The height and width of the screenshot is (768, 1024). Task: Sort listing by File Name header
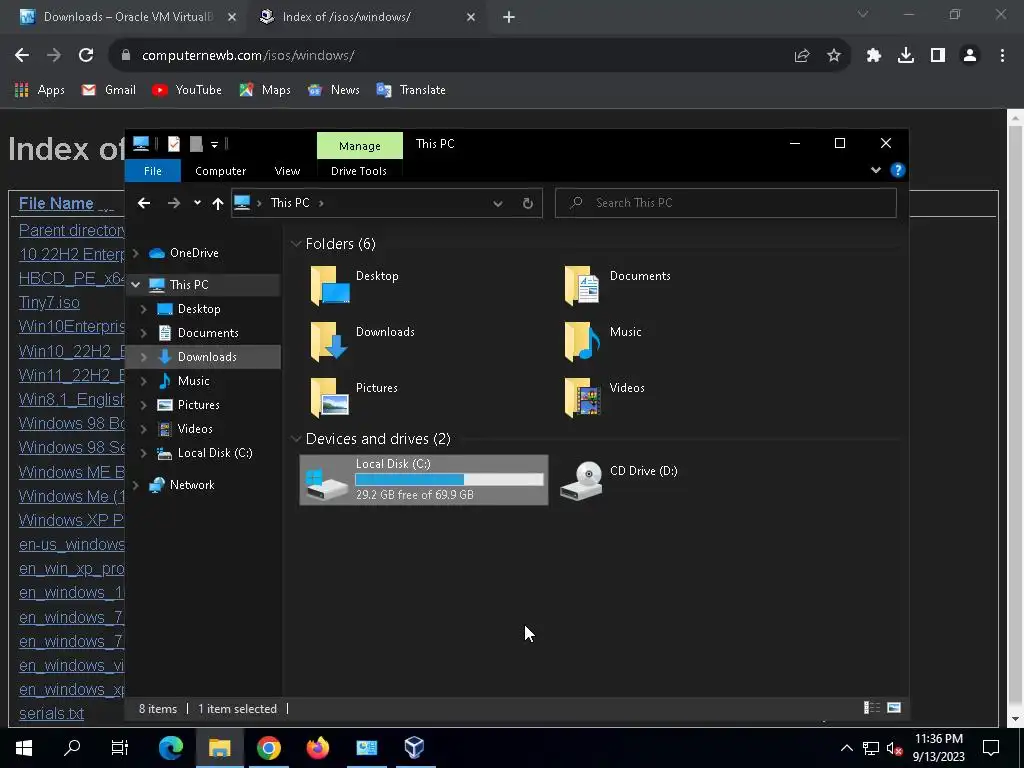point(56,204)
